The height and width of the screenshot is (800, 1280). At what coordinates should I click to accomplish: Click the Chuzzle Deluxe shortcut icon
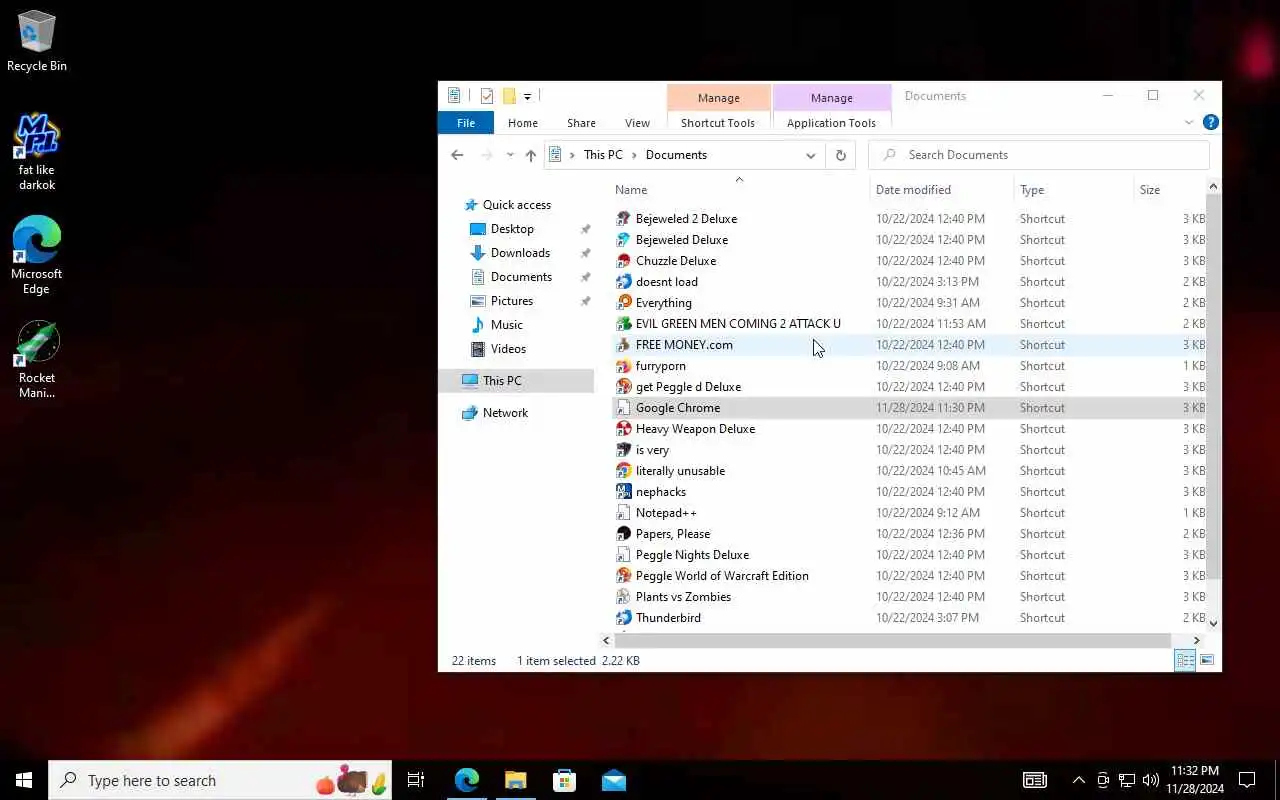click(624, 261)
